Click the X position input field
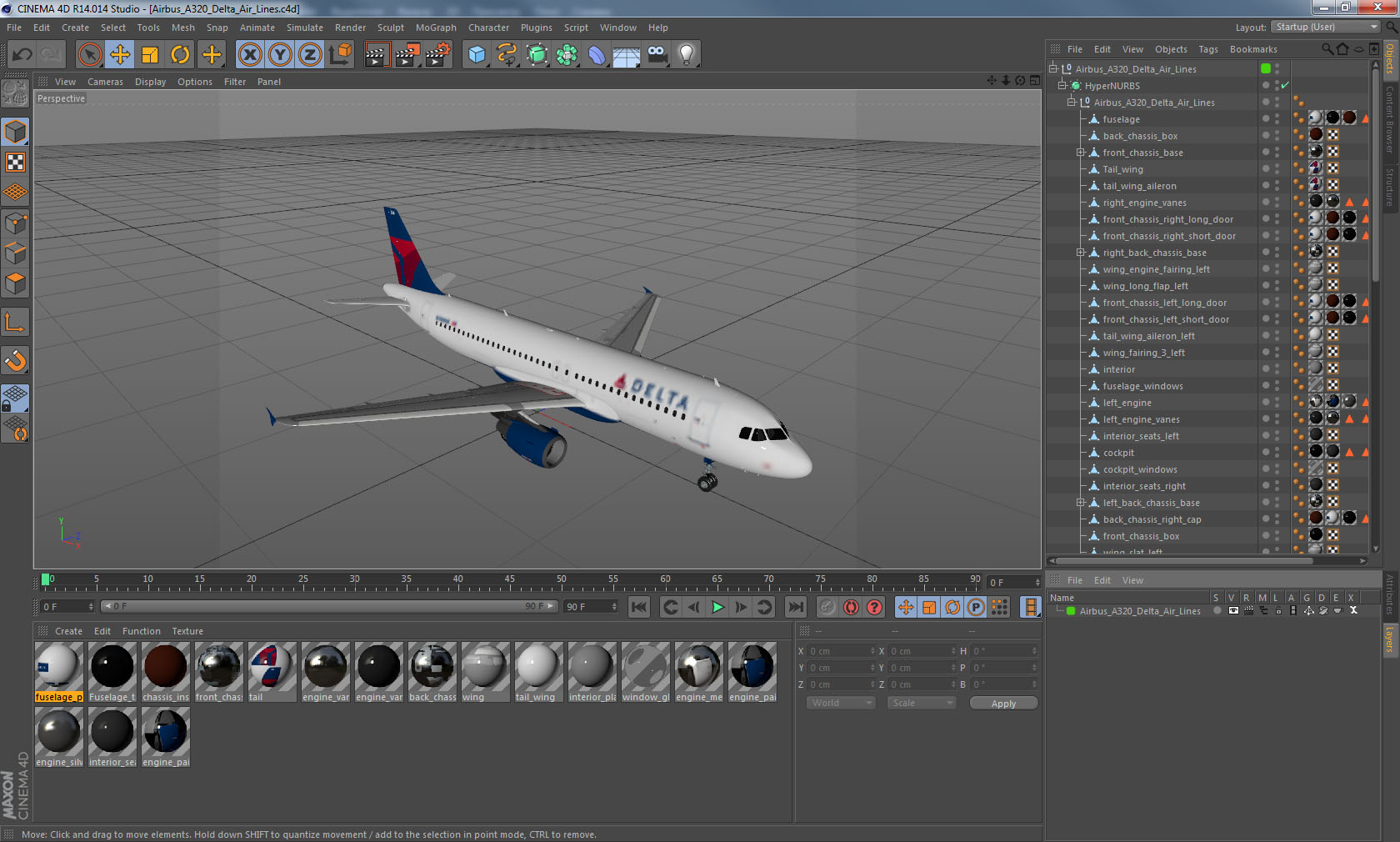1400x842 pixels. [x=841, y=651]
